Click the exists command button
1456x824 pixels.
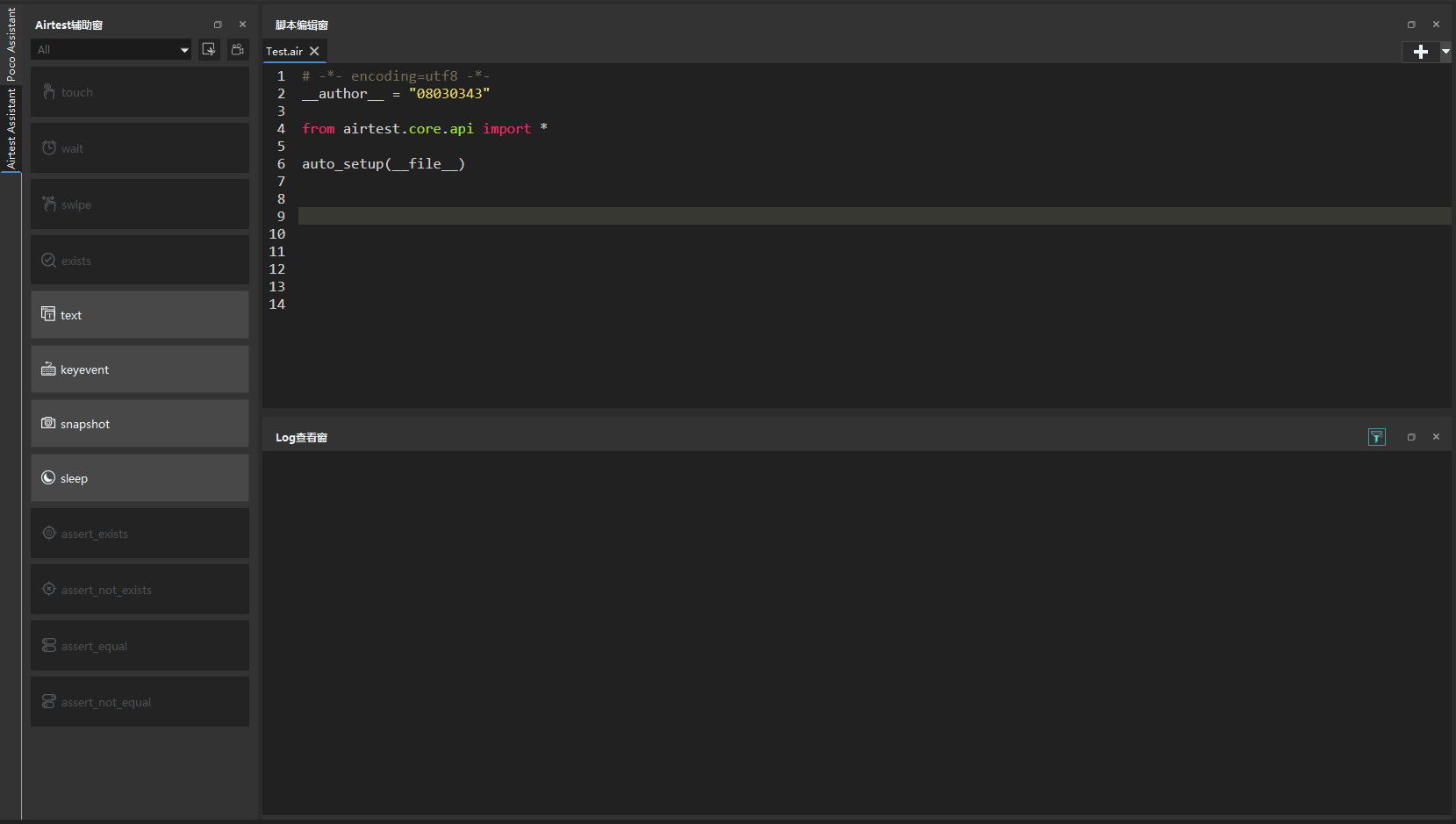point(140,261)
